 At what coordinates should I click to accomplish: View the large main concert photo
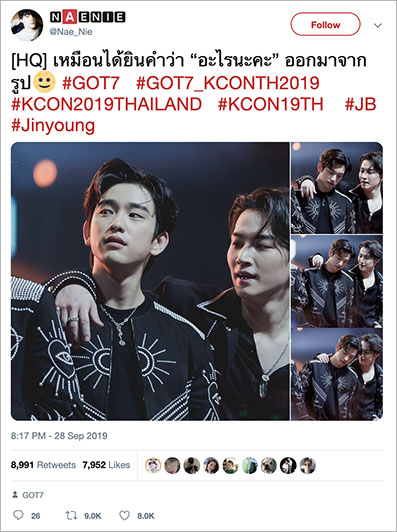click(x=150, y=281)
